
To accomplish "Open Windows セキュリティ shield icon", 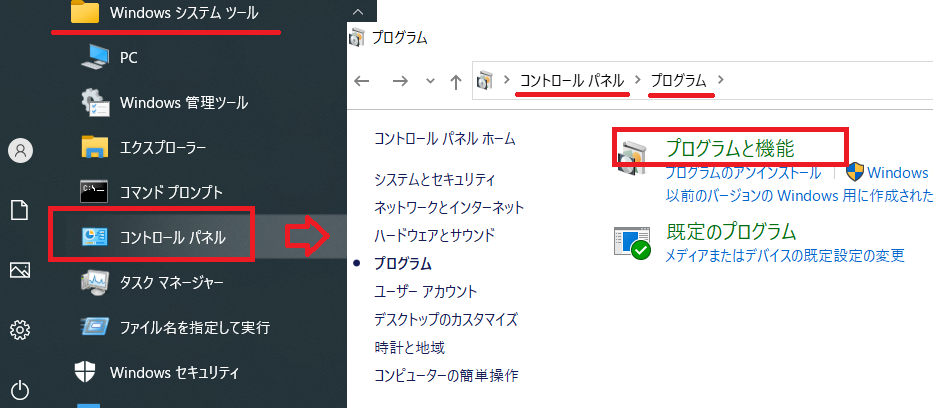I will [x=84, y=372].
